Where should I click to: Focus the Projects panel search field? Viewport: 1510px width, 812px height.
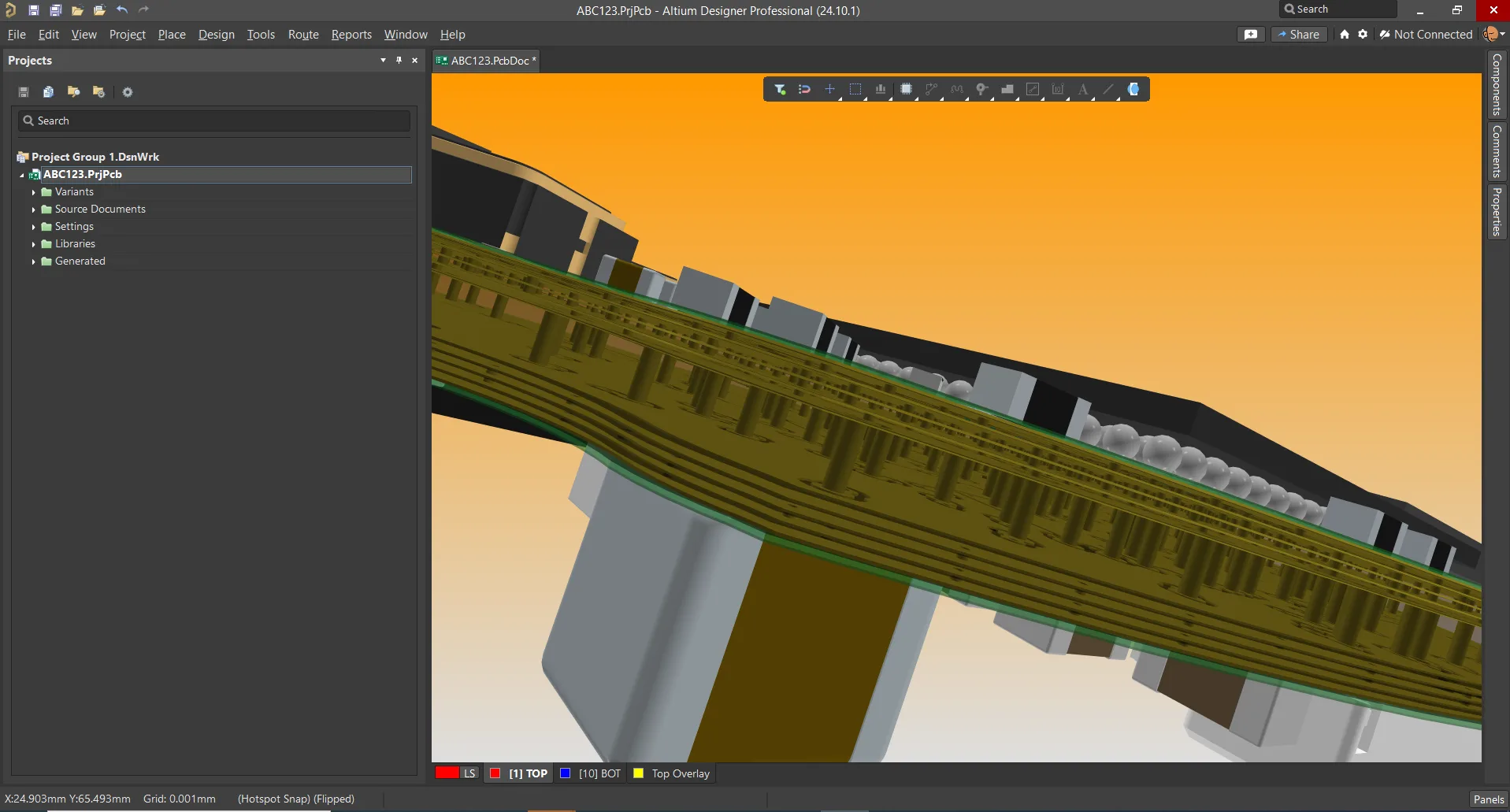(x=214, y=121)
